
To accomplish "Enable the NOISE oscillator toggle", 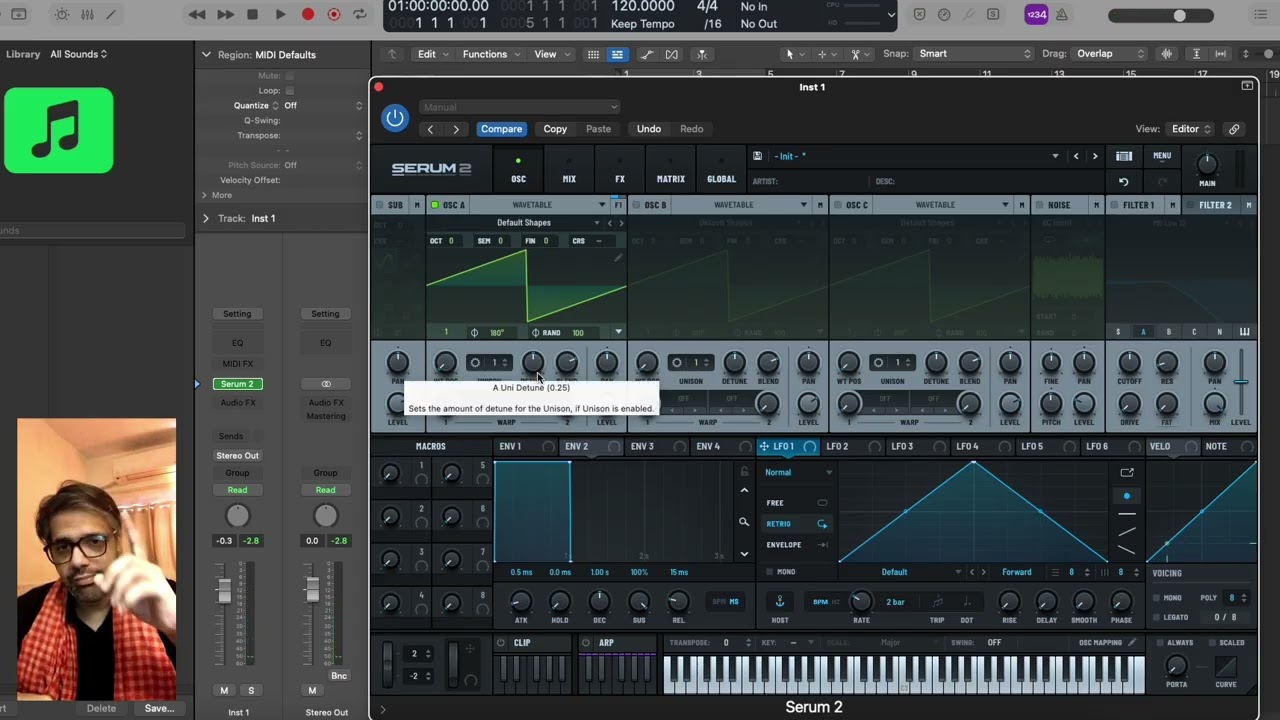I will point(1040,205).
